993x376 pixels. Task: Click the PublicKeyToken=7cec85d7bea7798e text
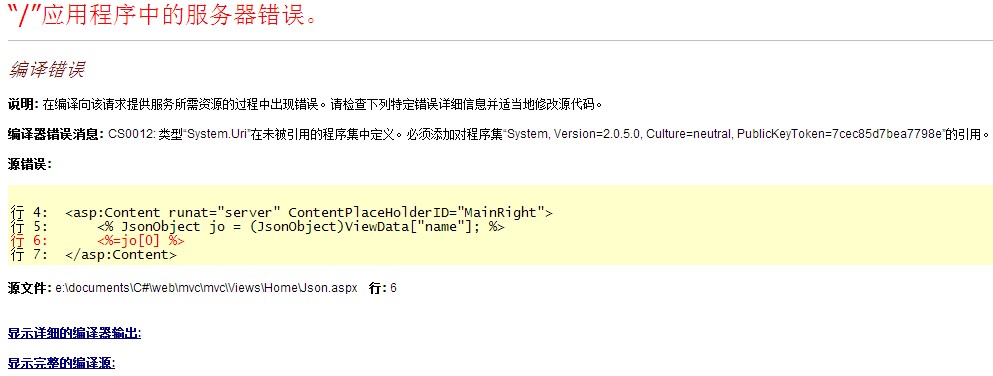pyautogui.click(x=841, y=134)
